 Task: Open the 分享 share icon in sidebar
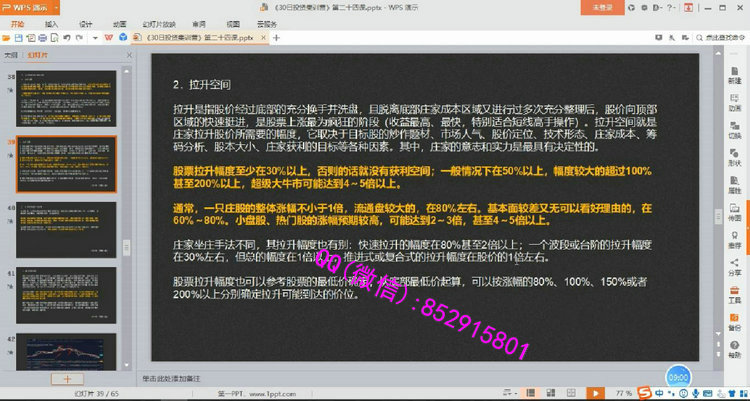coord(734,267)
